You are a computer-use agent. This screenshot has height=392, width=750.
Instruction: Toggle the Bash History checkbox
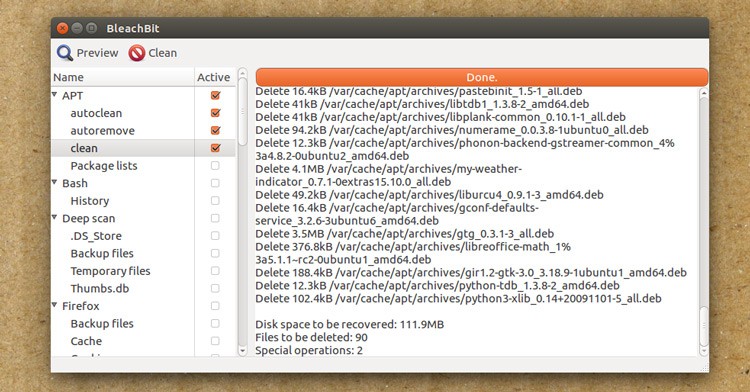point(215,200)
